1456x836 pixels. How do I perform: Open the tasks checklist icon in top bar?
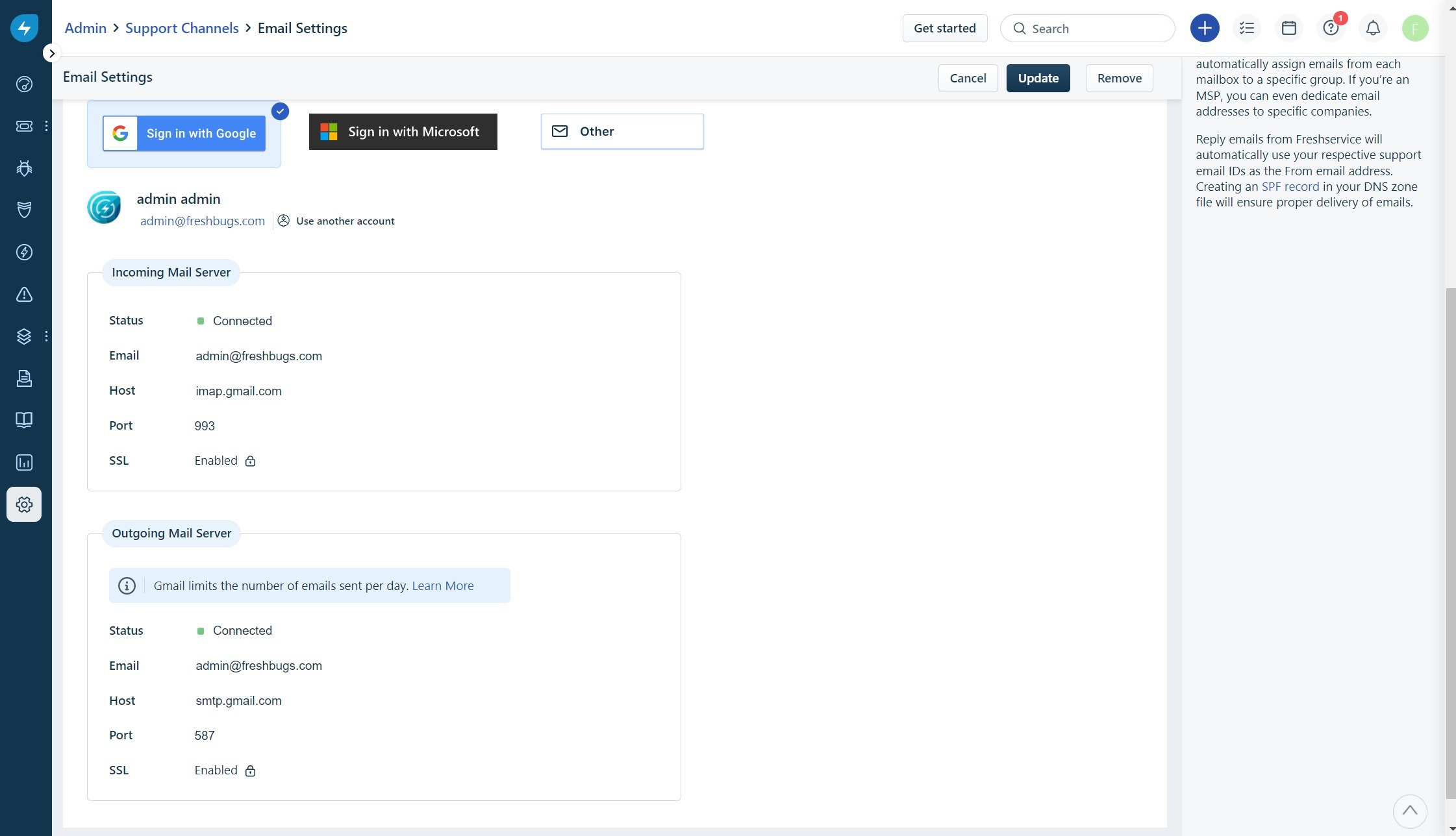1246,28
